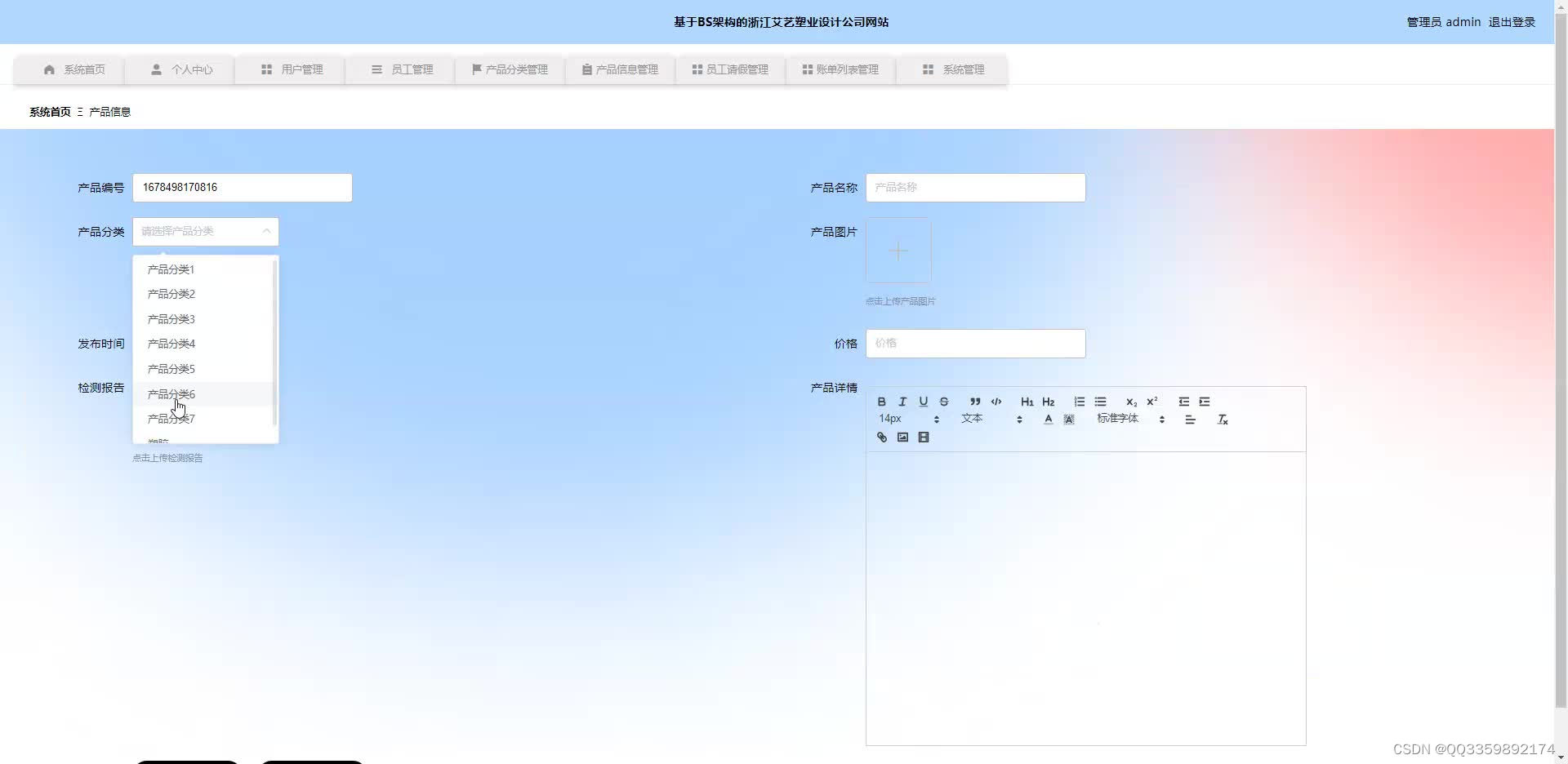Open the text alignment options
Image resolution: width=1568 pixels, height=764 pixels.
click(x=1191, y=420)
